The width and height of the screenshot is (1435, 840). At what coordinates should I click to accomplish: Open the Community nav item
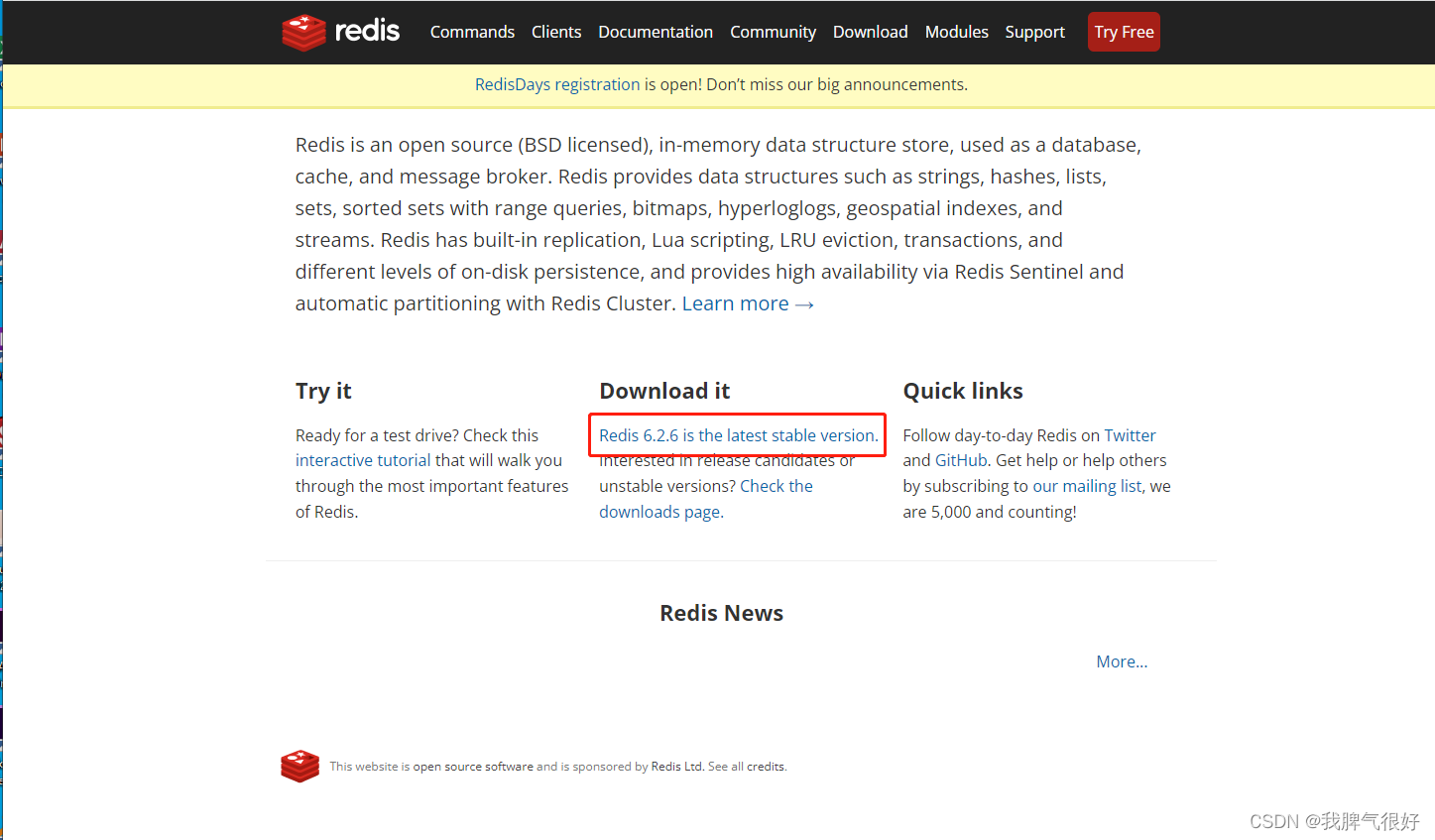pos(773,32)
